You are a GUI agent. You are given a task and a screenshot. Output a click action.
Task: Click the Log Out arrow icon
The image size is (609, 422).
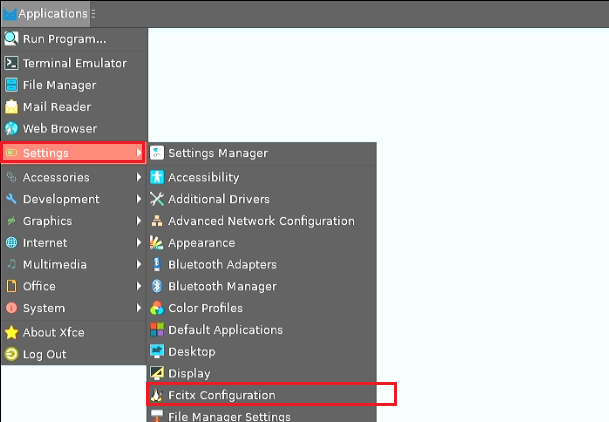point(11,354)
